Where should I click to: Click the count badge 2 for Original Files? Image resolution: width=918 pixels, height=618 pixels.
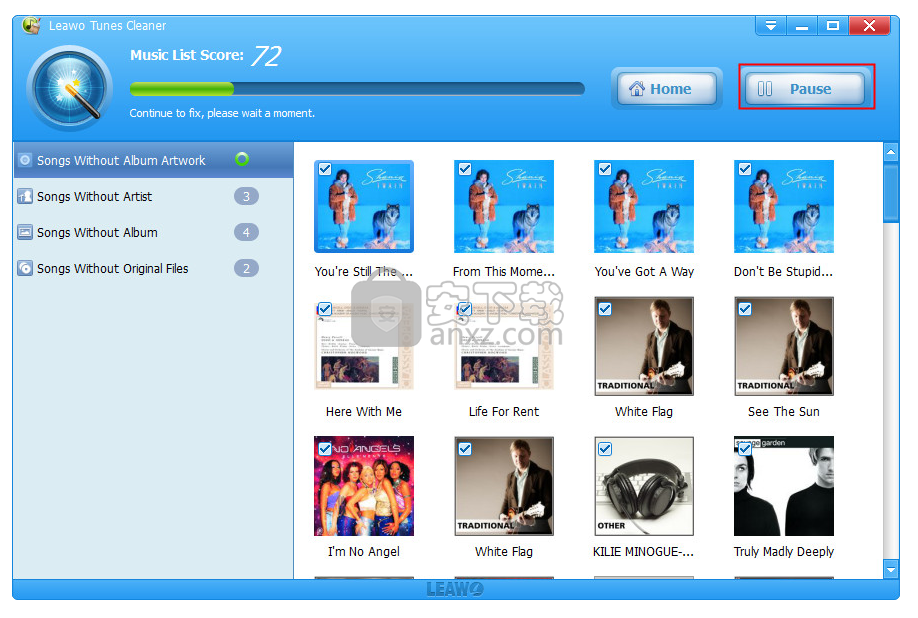pyautogui.click(x=246, y=268)
